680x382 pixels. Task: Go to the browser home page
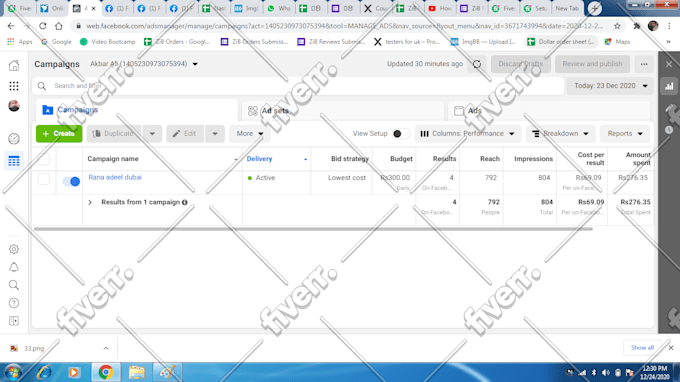point(59,26)
